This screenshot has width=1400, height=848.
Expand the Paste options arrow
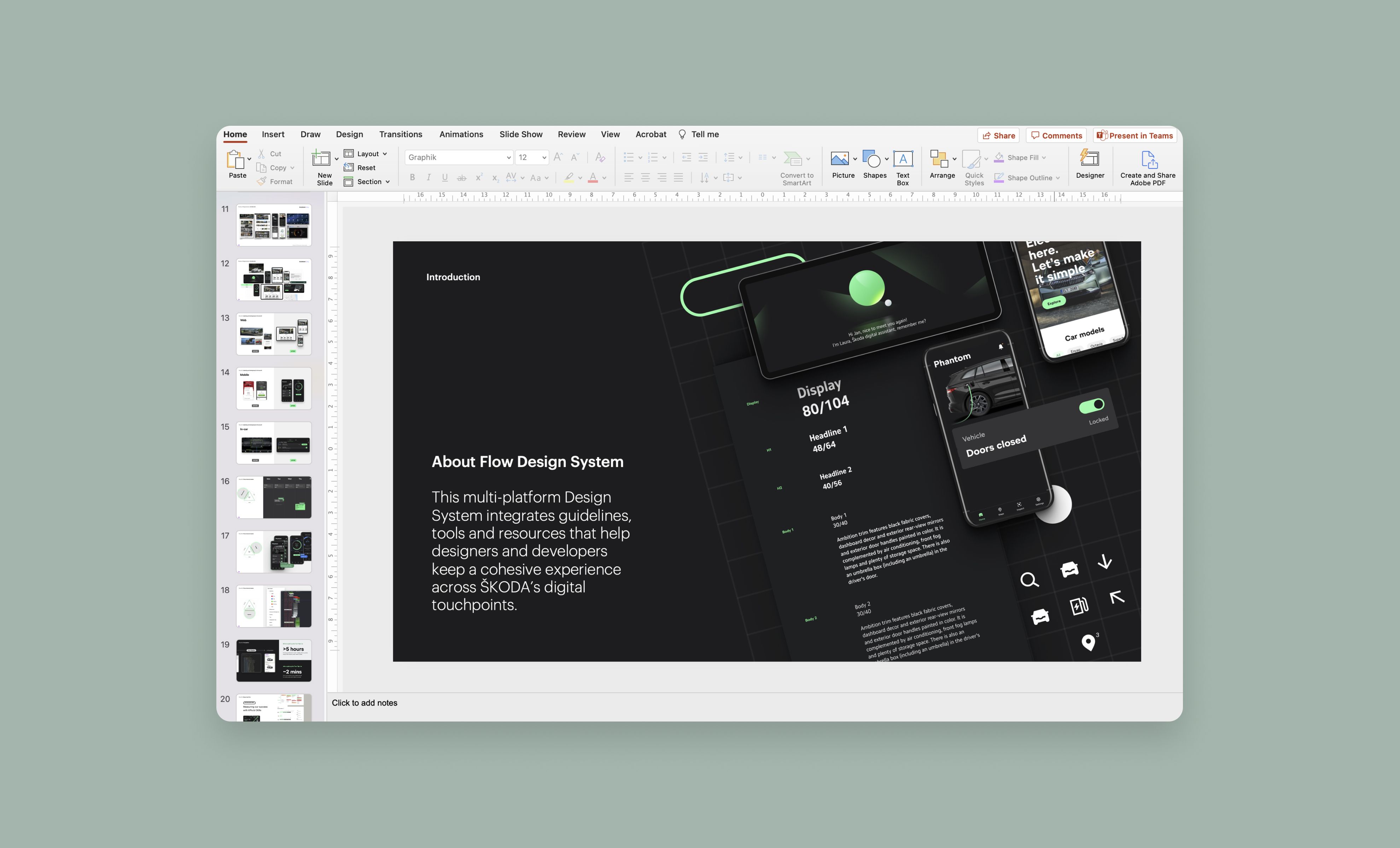pos(249,159)
